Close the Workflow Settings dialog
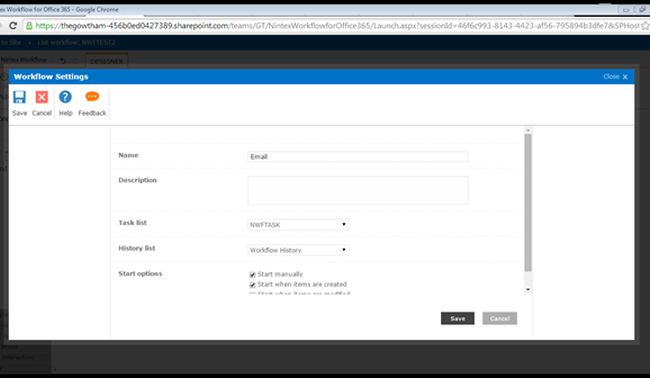 click(x=616, y=77)
